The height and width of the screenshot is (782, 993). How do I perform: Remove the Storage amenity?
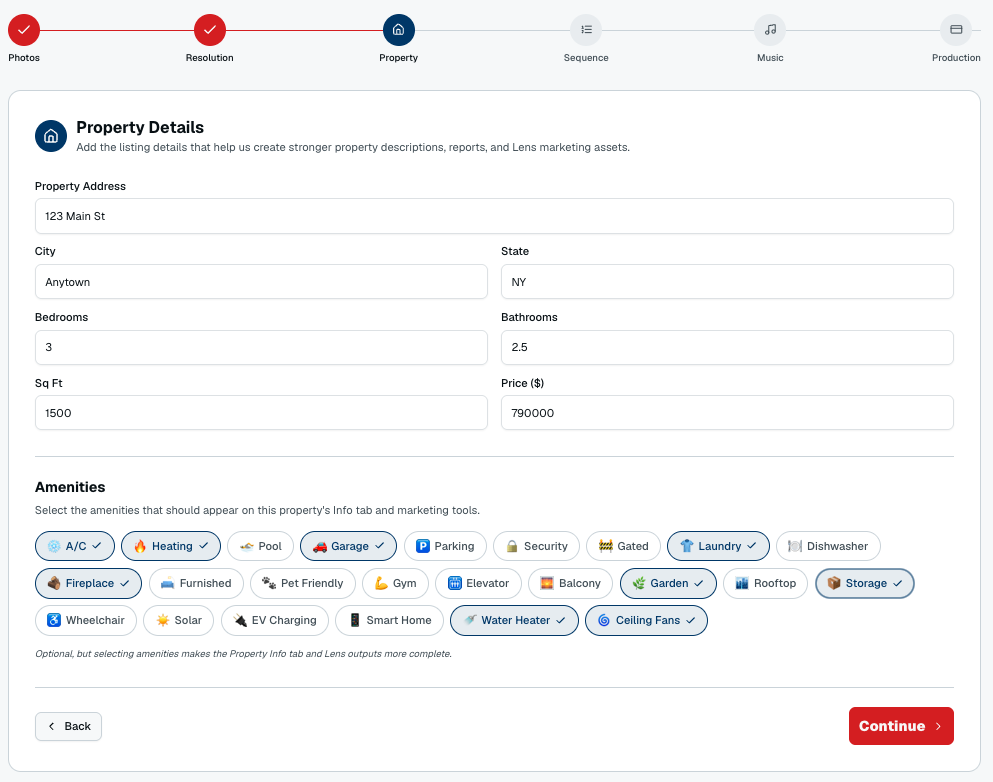click(x=864, y=583)
